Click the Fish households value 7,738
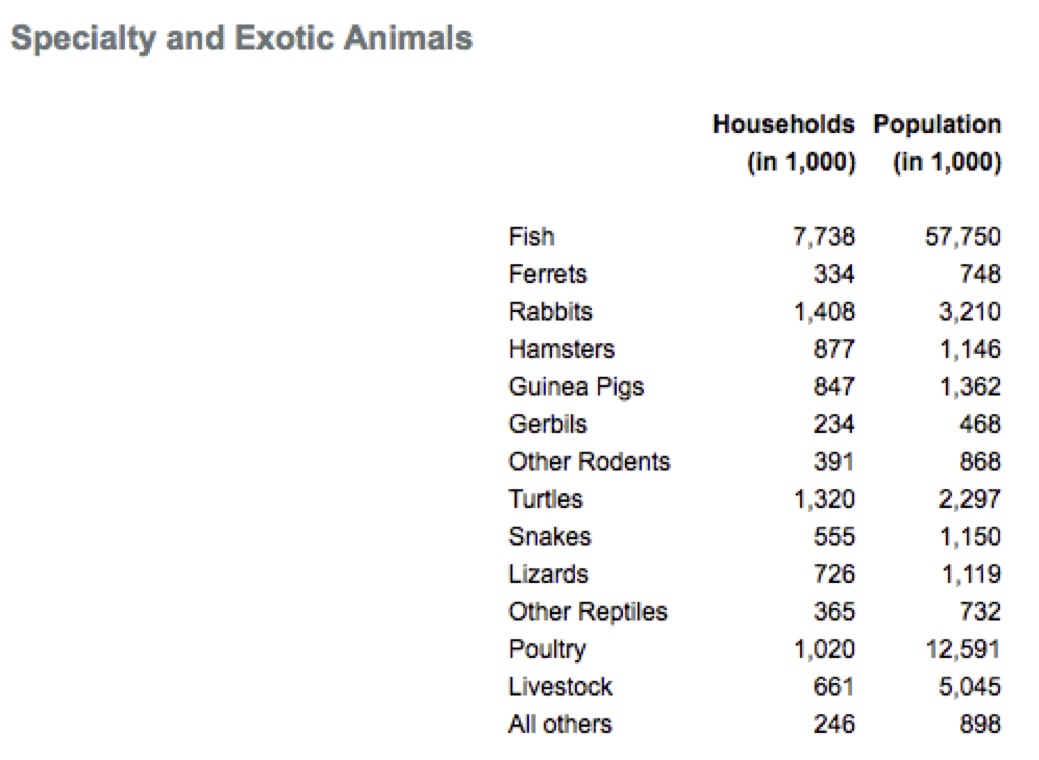Viewport: 1039px width, 760px height. coord(824,237)
